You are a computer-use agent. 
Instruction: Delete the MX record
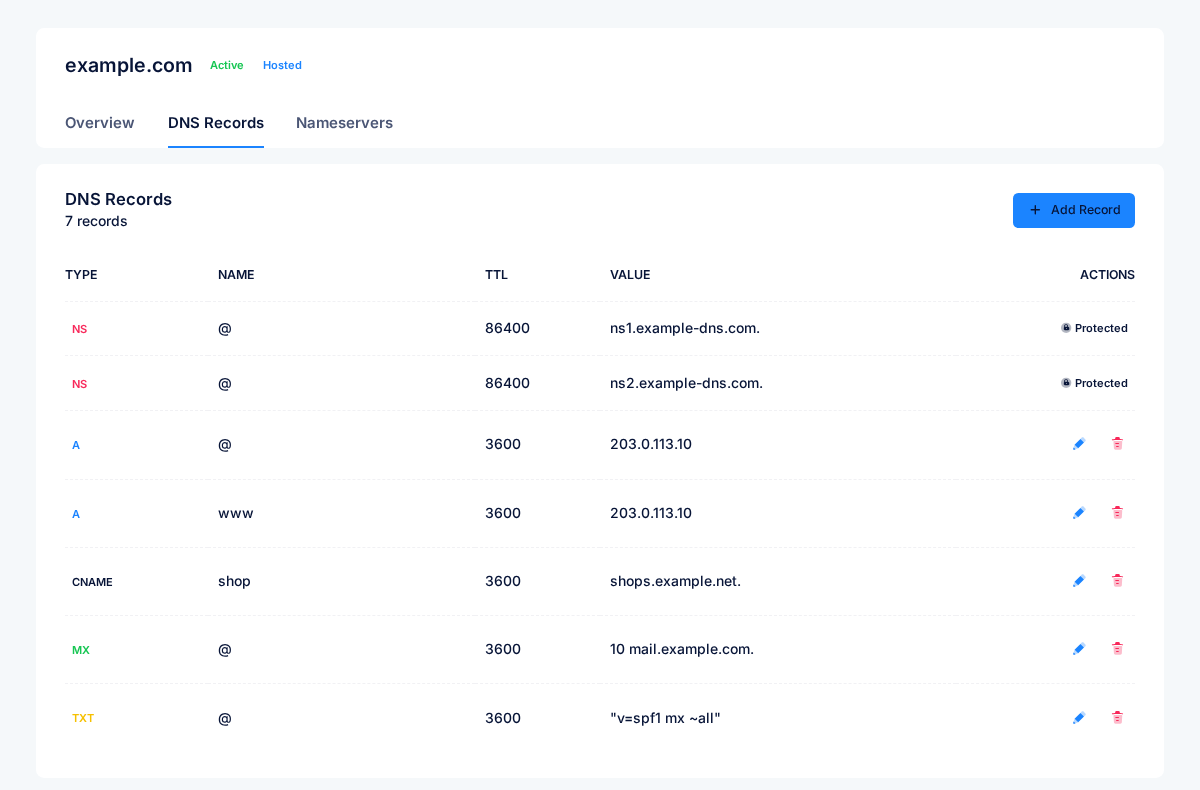pyautogui.click(x=1117, y=649)
